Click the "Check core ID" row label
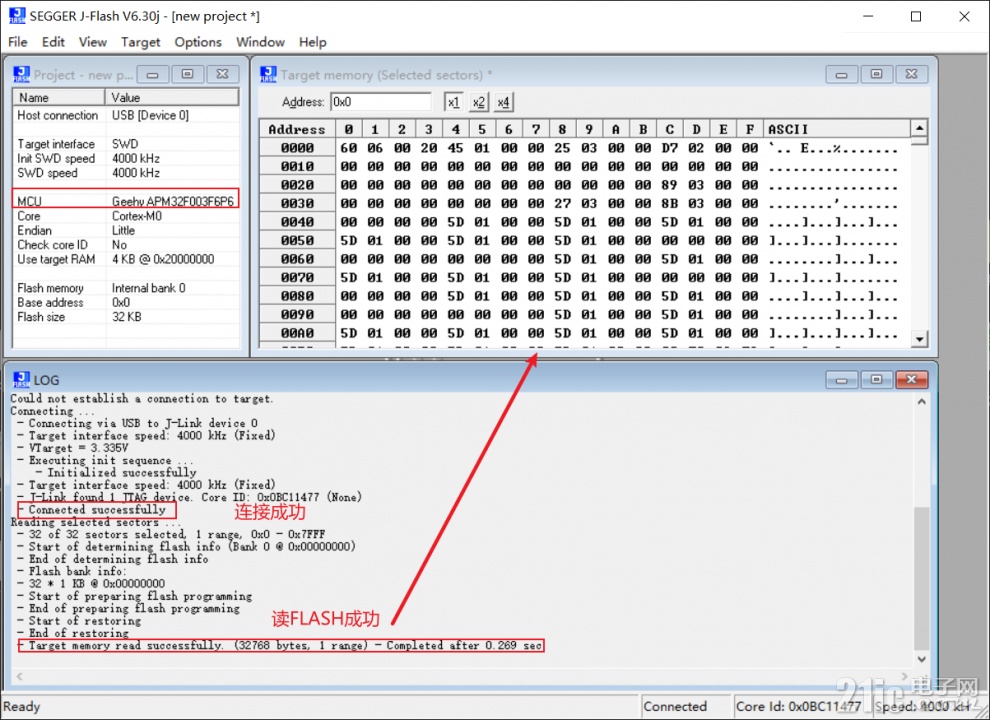The image size is (990, 720). pyautogui.click(x=52, y=244)
